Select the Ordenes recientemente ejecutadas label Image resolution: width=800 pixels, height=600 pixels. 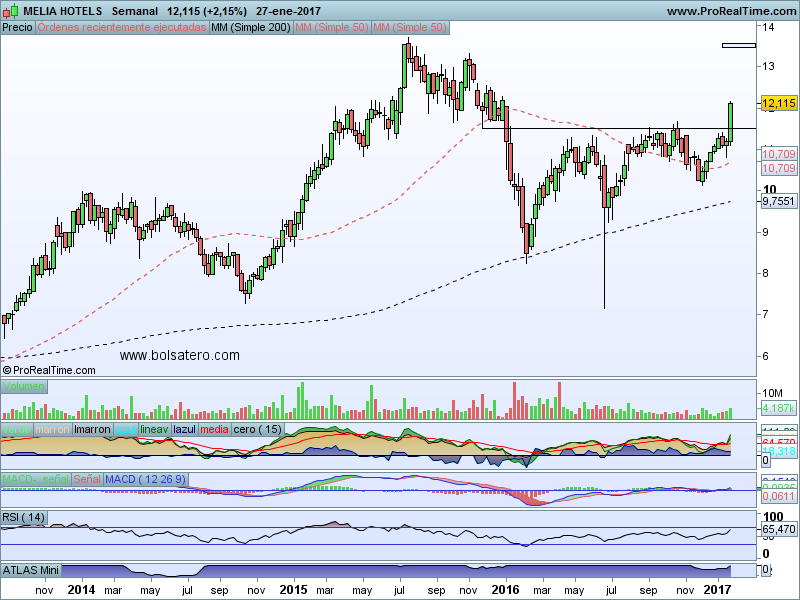tap(122, 28)
